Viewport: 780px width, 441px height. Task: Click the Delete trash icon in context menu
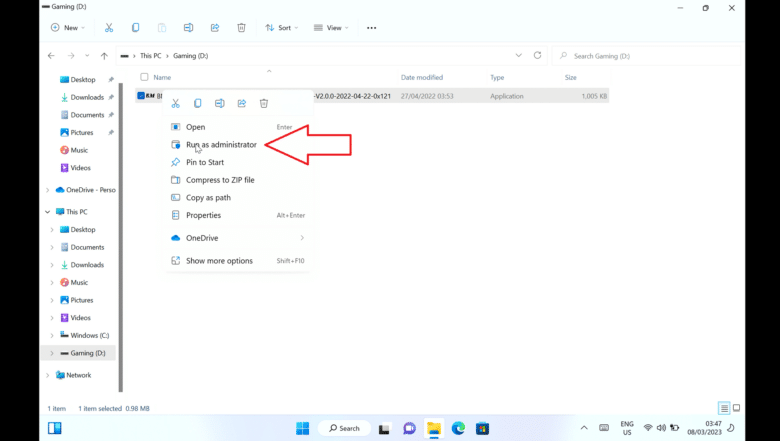click(264, 103)
